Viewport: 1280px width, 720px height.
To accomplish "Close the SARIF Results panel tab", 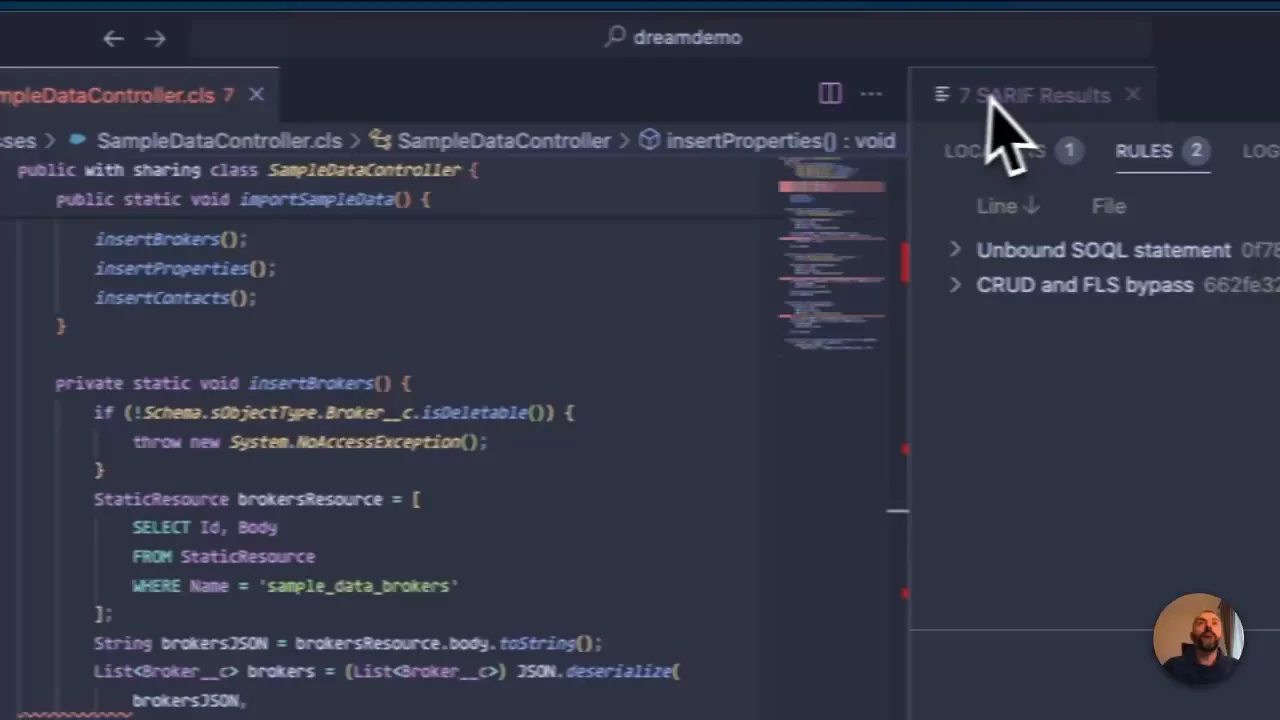I will [1132, 95].
